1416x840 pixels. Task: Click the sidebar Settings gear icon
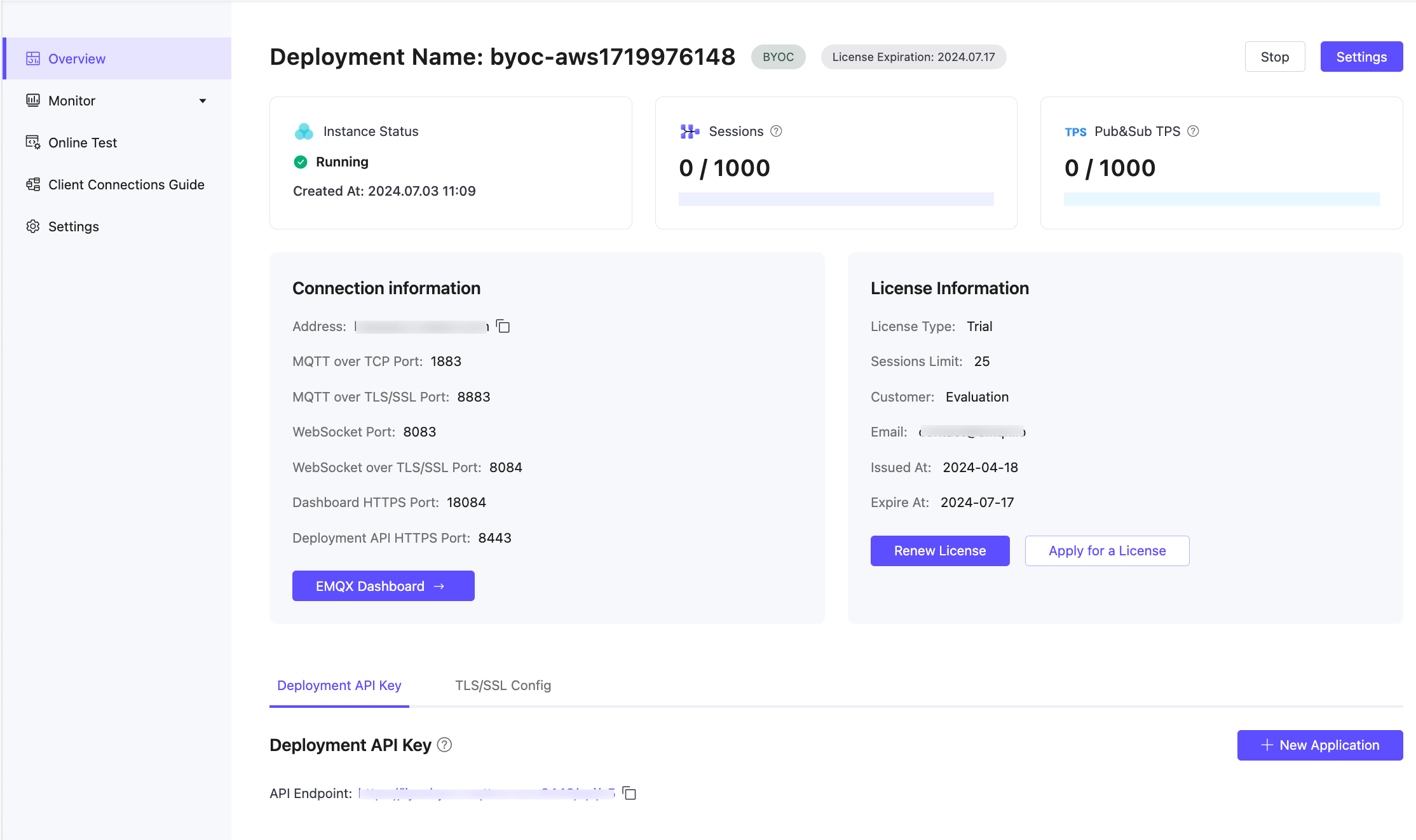(x=33, y=226)
